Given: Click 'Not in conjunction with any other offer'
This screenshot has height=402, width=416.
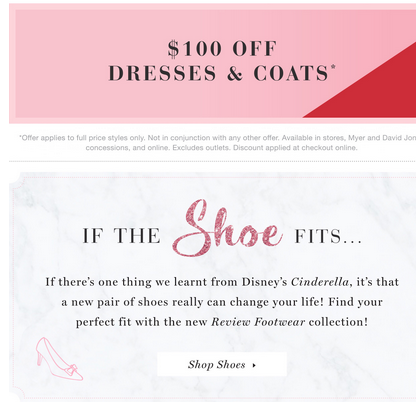Looking at the screenshot, I should [213, 138].
